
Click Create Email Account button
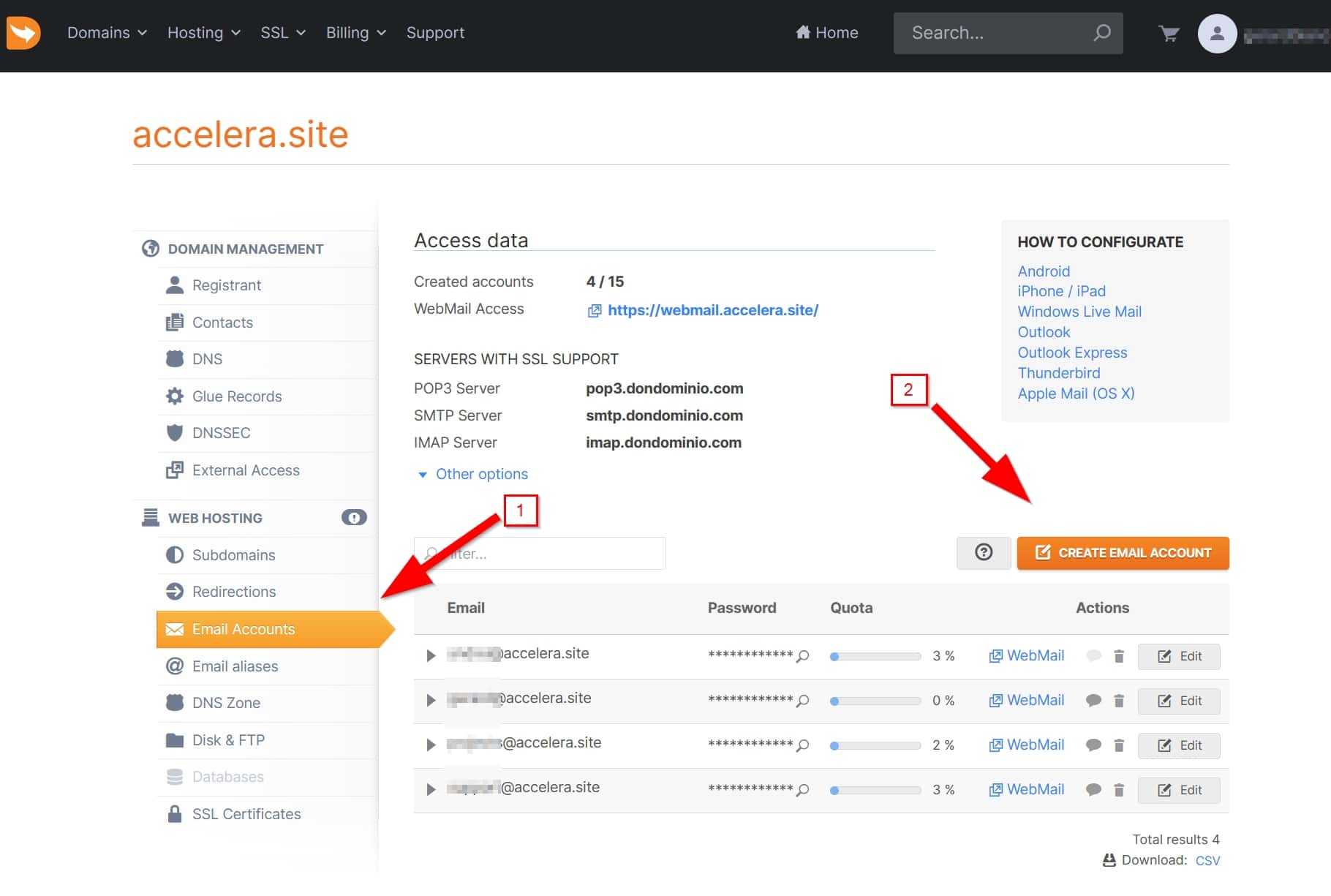[x=1123, y=553]
